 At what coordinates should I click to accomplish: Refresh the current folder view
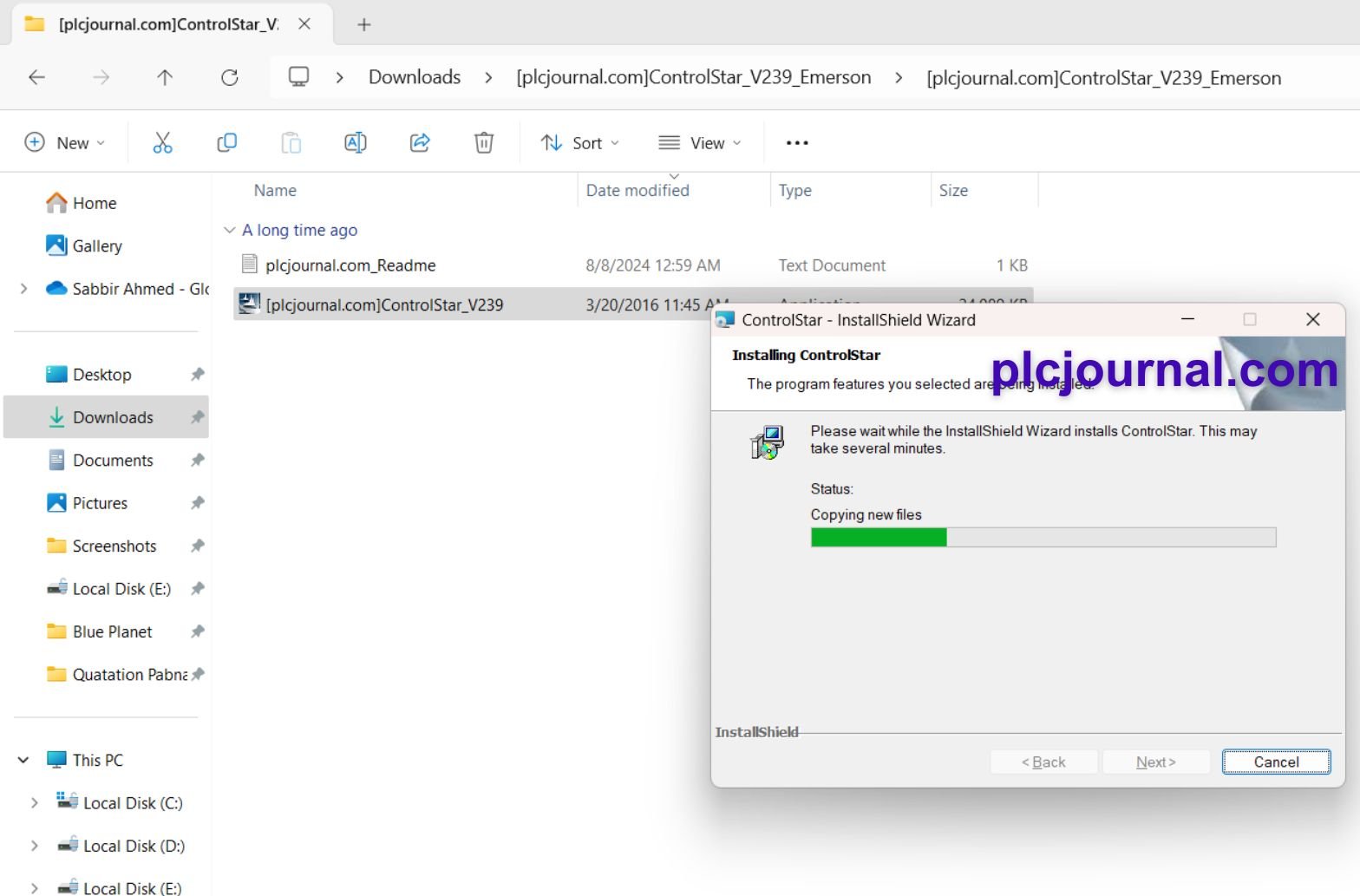229,77
